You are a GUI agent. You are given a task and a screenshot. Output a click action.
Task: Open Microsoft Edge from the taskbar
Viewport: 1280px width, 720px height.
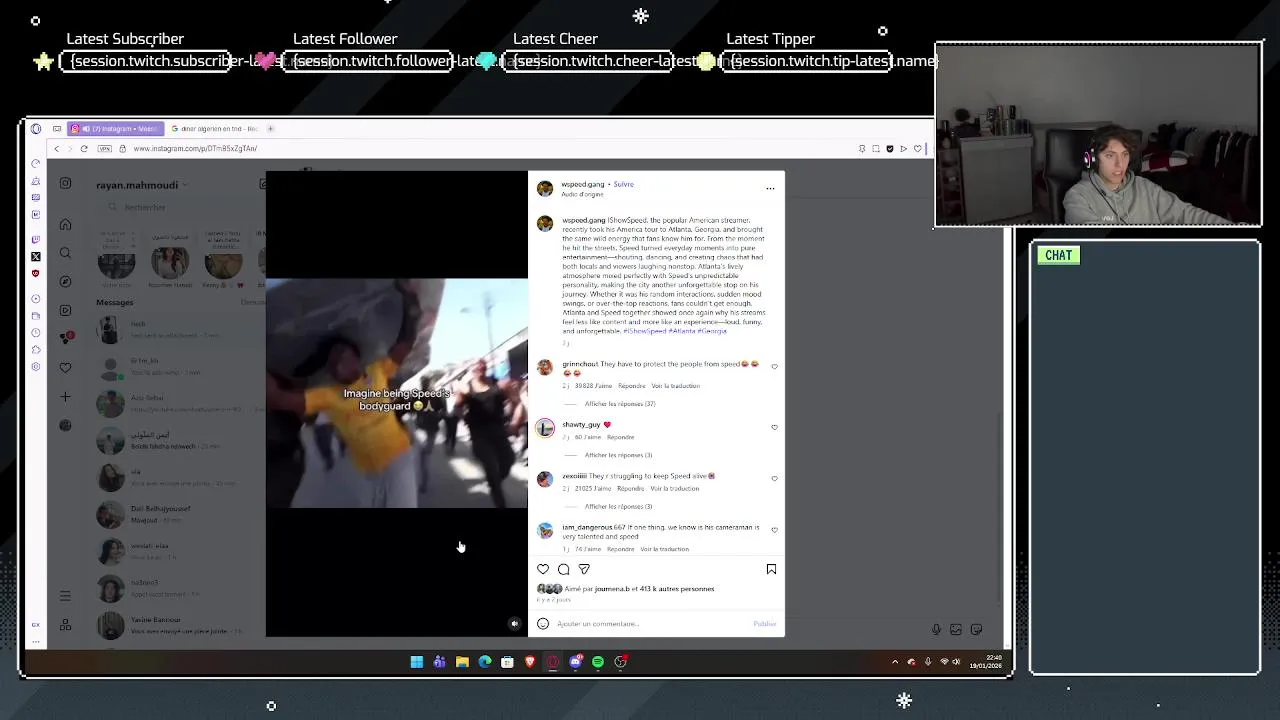(485, 662)
